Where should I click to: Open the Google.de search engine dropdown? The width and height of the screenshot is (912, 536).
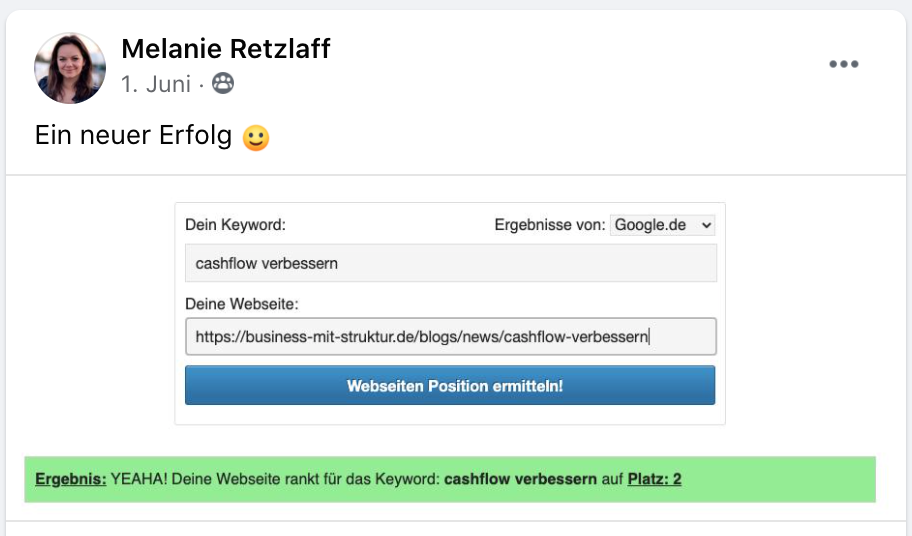pyautogui.click(x=662, y=225)
